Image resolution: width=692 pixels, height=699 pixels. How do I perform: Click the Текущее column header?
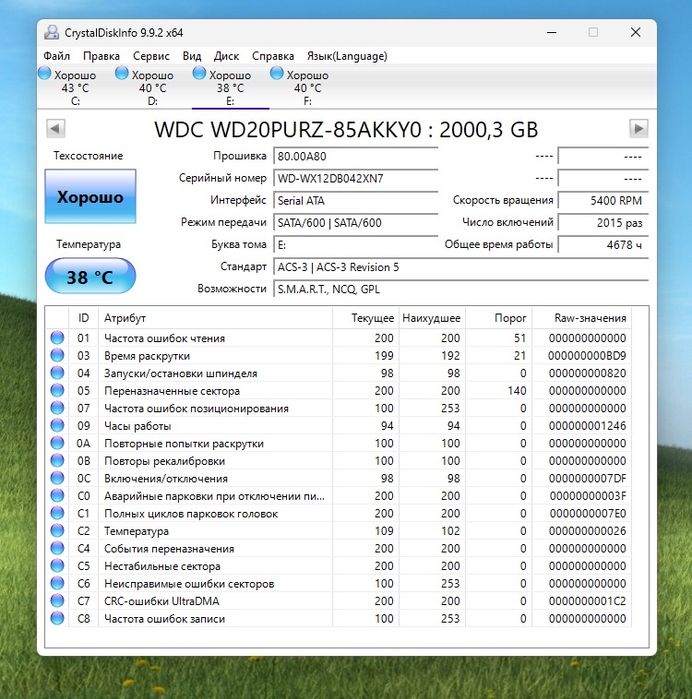point(366,318)
